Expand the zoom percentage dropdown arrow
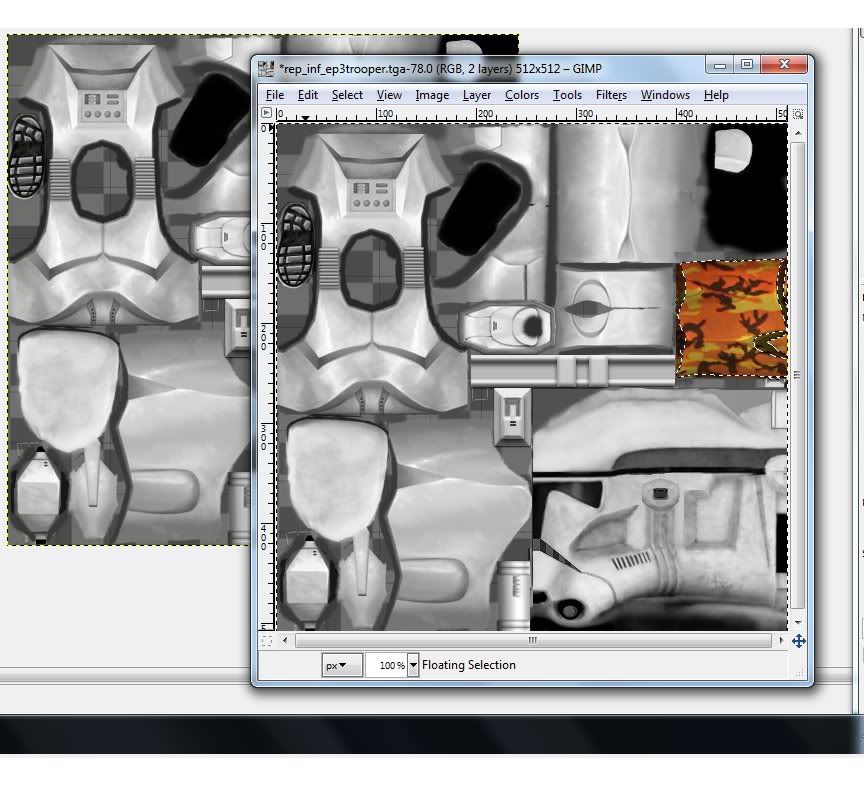 (x=413, y=665)
